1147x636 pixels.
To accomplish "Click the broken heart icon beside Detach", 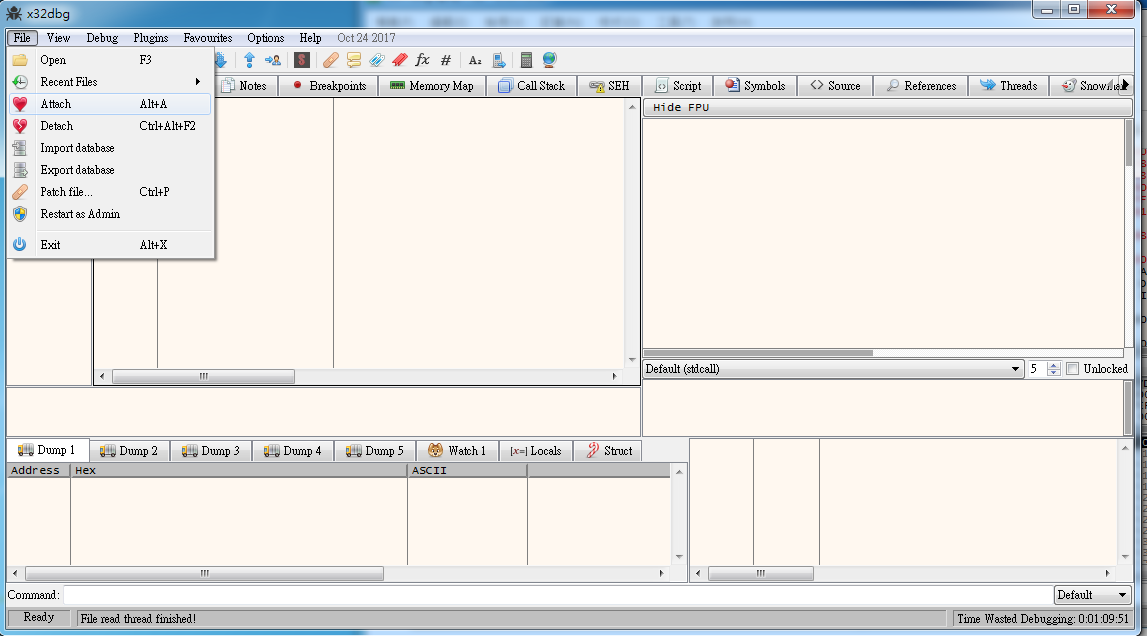I will point(20,126).
